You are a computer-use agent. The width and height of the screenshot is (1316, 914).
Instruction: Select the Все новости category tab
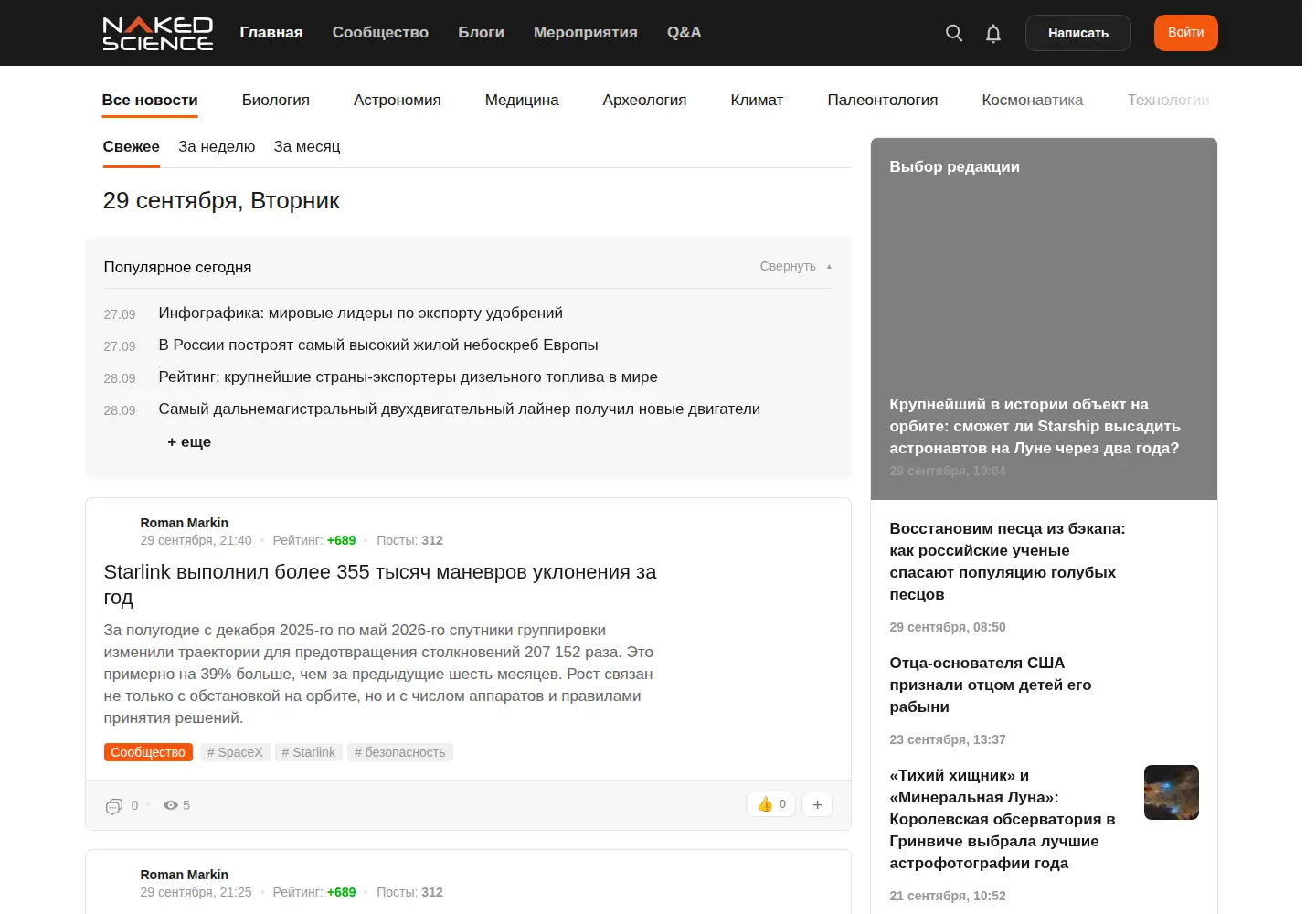click(150, 101)
